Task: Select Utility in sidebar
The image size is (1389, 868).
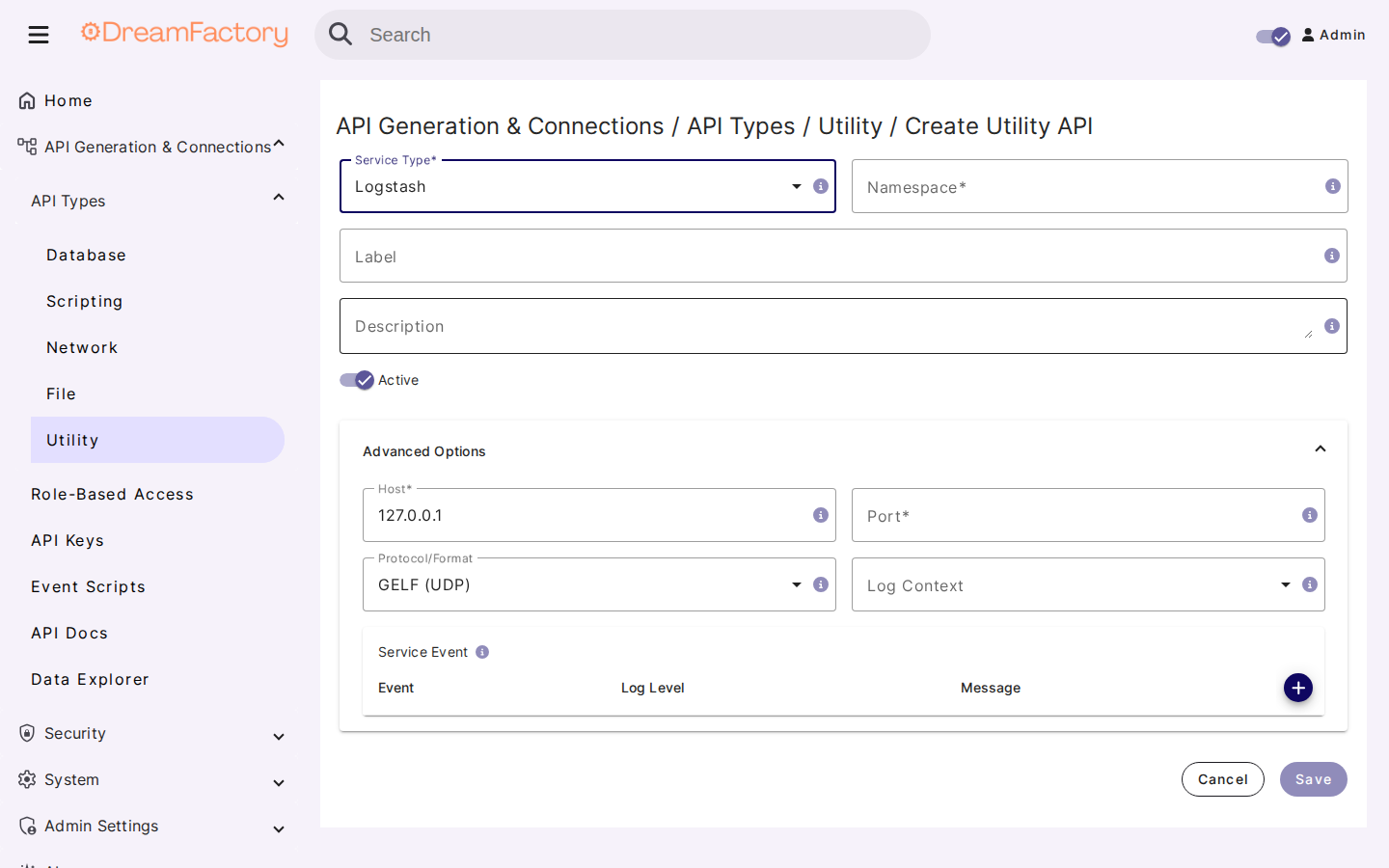Action: (x=157, y=440)
